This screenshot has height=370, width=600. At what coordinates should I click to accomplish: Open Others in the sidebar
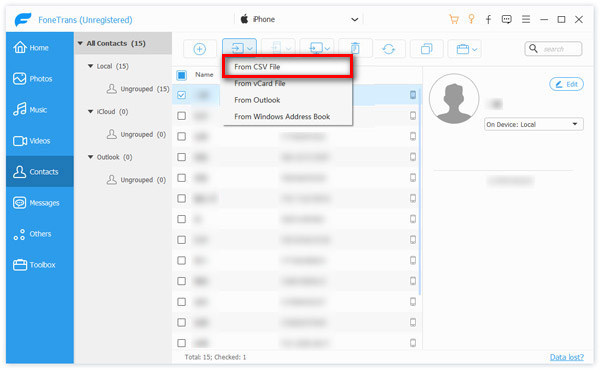(x=40, y=234)
